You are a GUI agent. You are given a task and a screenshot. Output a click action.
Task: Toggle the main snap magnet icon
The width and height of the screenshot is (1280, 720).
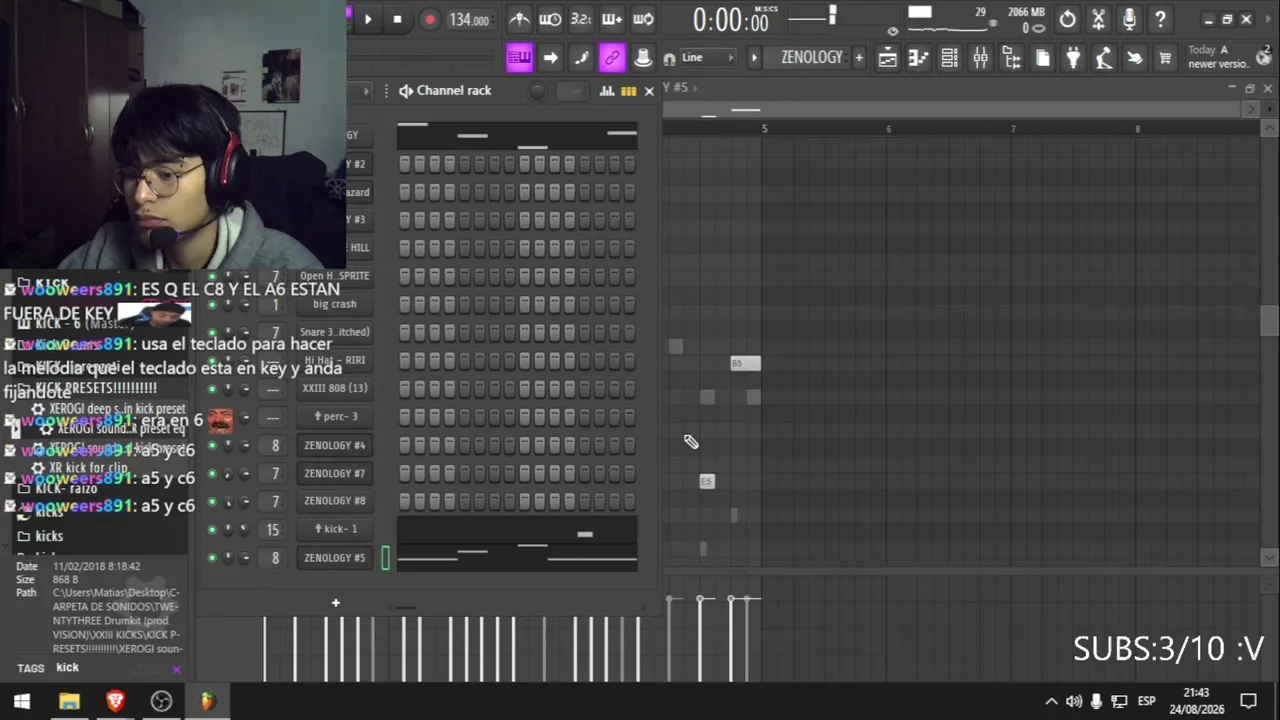(x=669, y=59)
